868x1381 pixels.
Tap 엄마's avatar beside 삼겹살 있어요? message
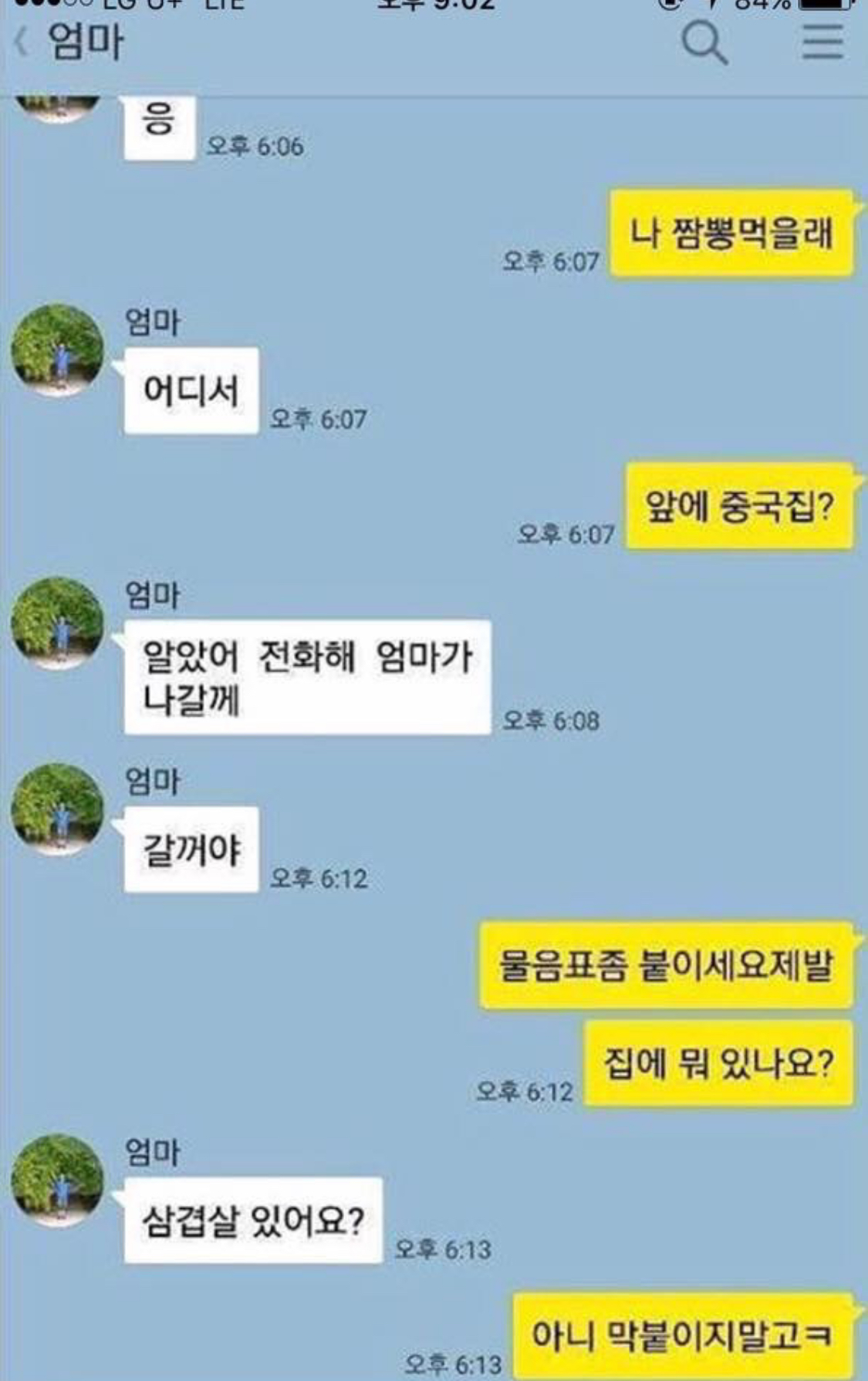(57, 1180)
